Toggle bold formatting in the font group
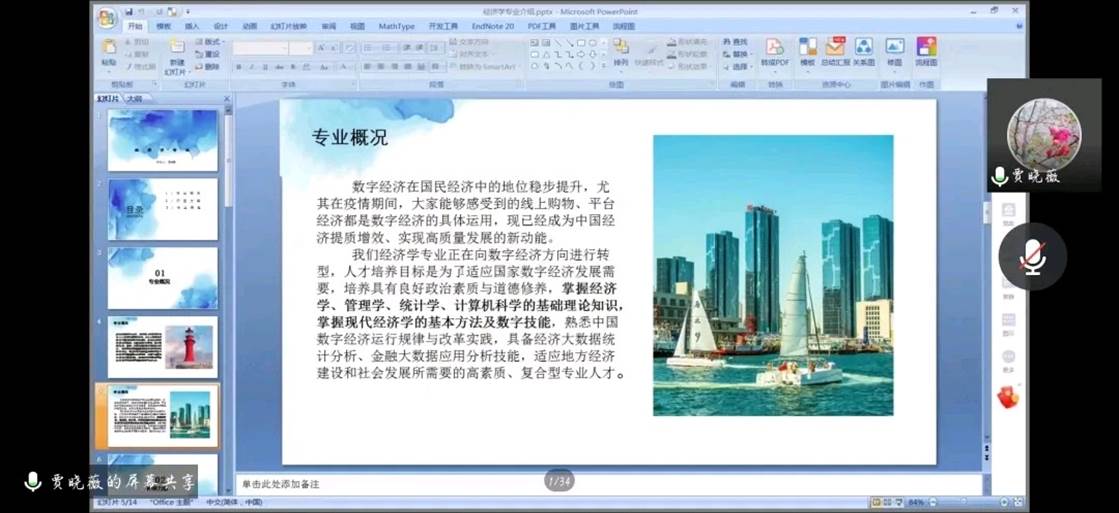This screenshot has height=513, width=1119. point(239,67)
